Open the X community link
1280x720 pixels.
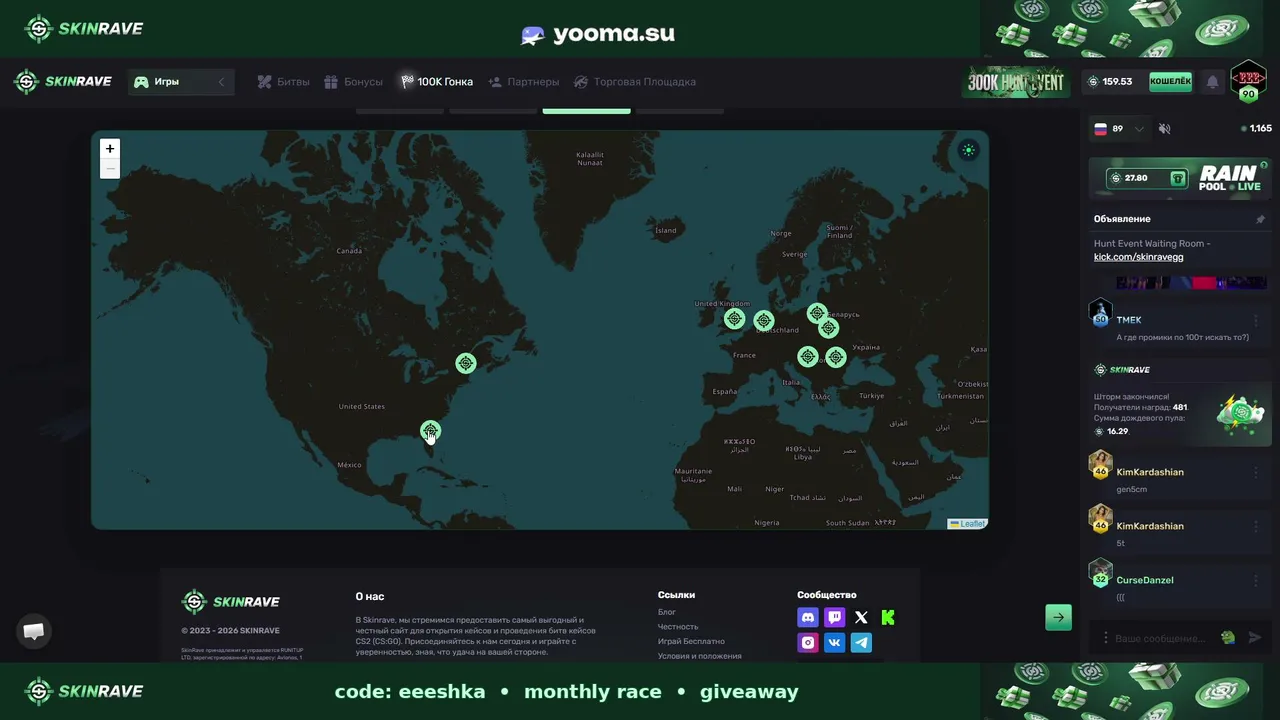[x=861, y=618]
